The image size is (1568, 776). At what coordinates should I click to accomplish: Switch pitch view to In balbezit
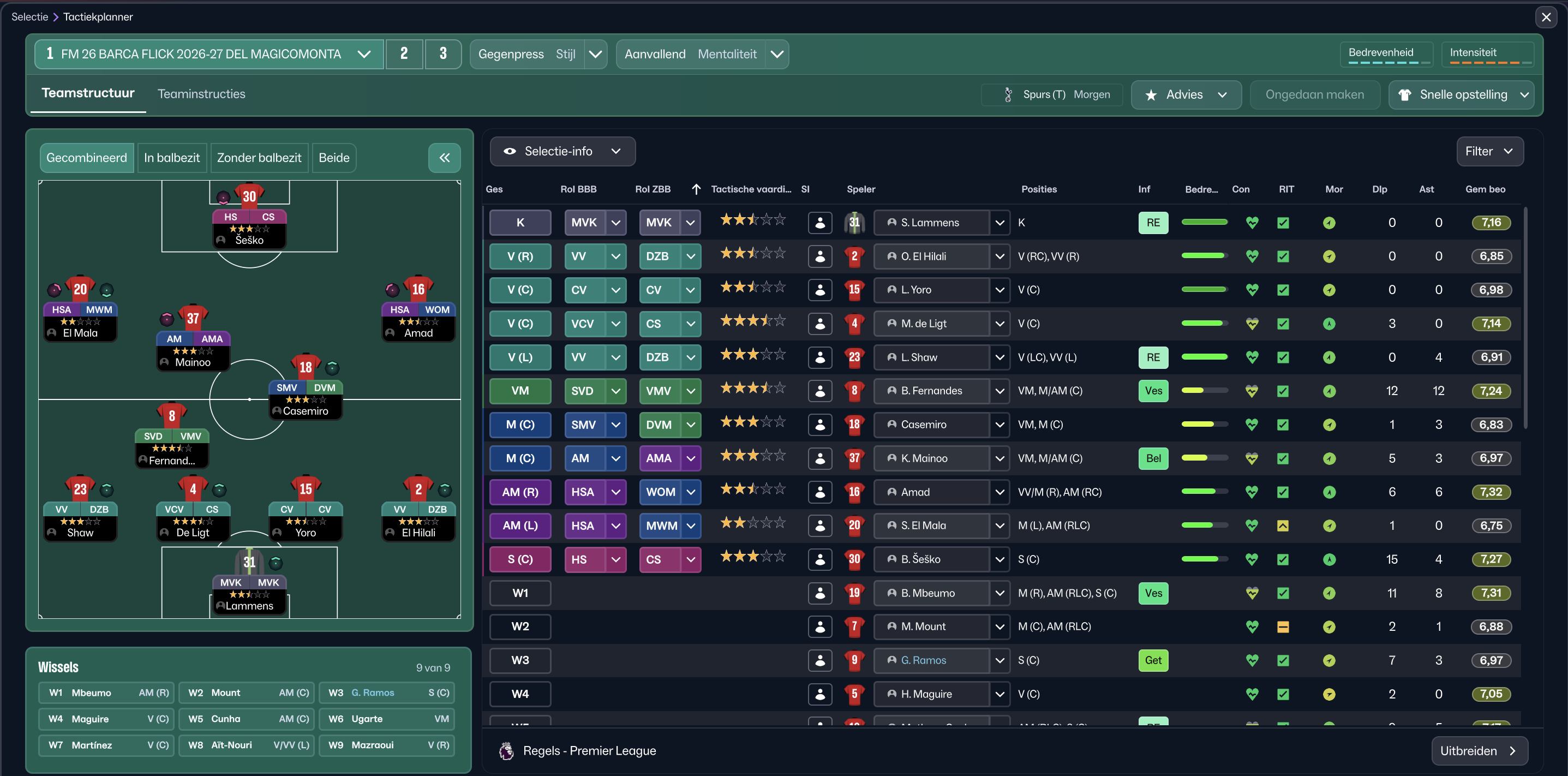point(172,158)
